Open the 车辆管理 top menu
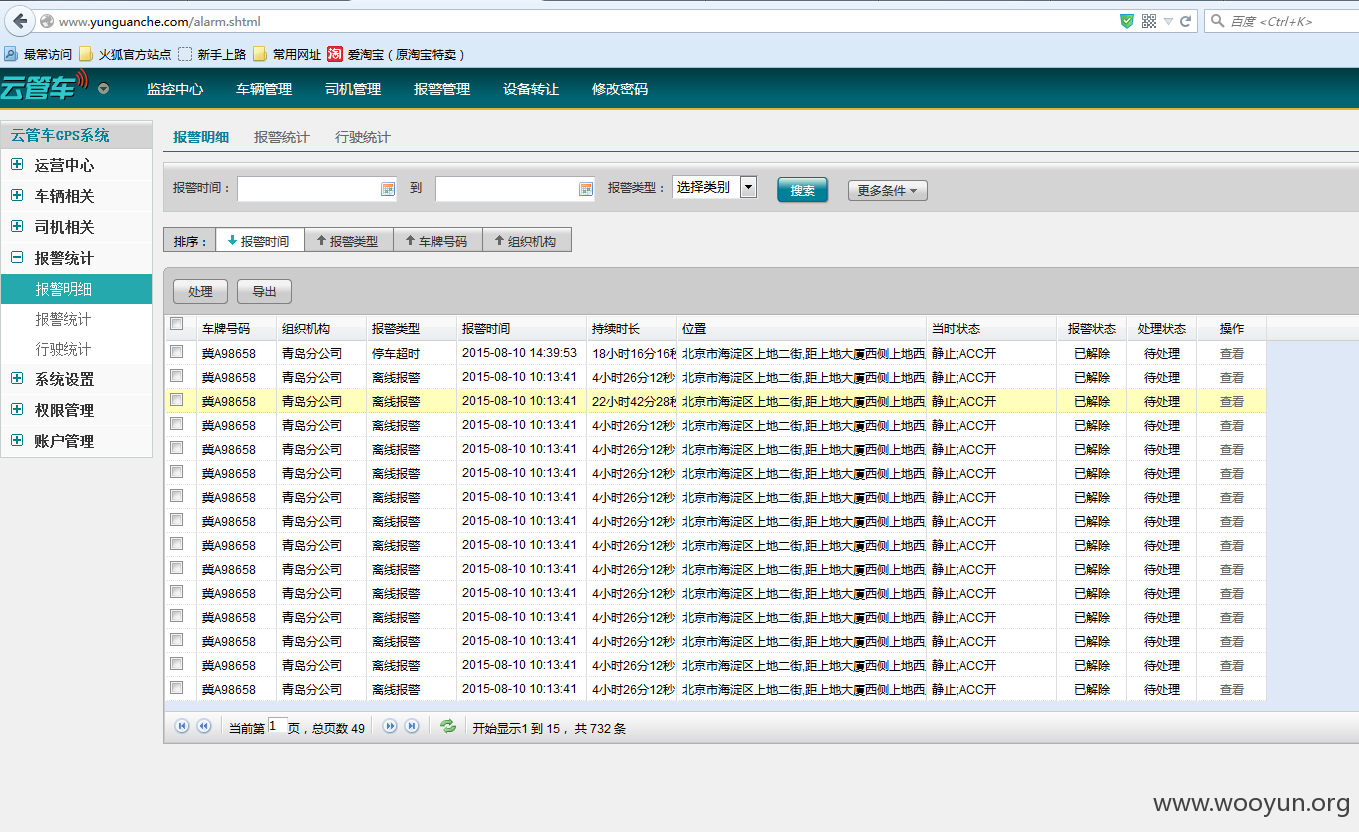Image resolution: width=1359 pixels, height=832 pixels. click(x=264, y=89)
